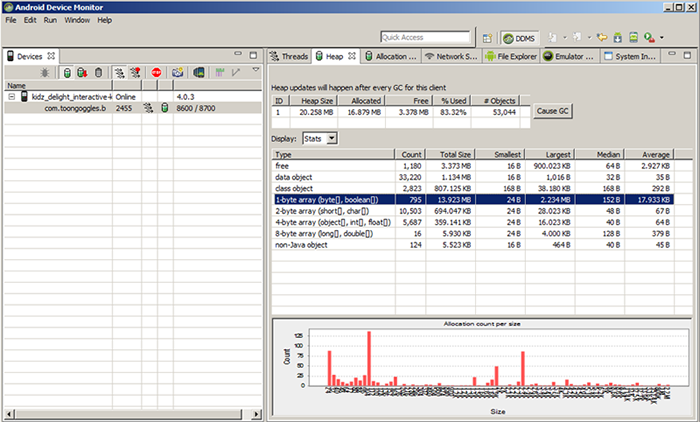Click the Type column header
Image resolution: width=700 pixels, height=422 pixels.
point(333,155)
